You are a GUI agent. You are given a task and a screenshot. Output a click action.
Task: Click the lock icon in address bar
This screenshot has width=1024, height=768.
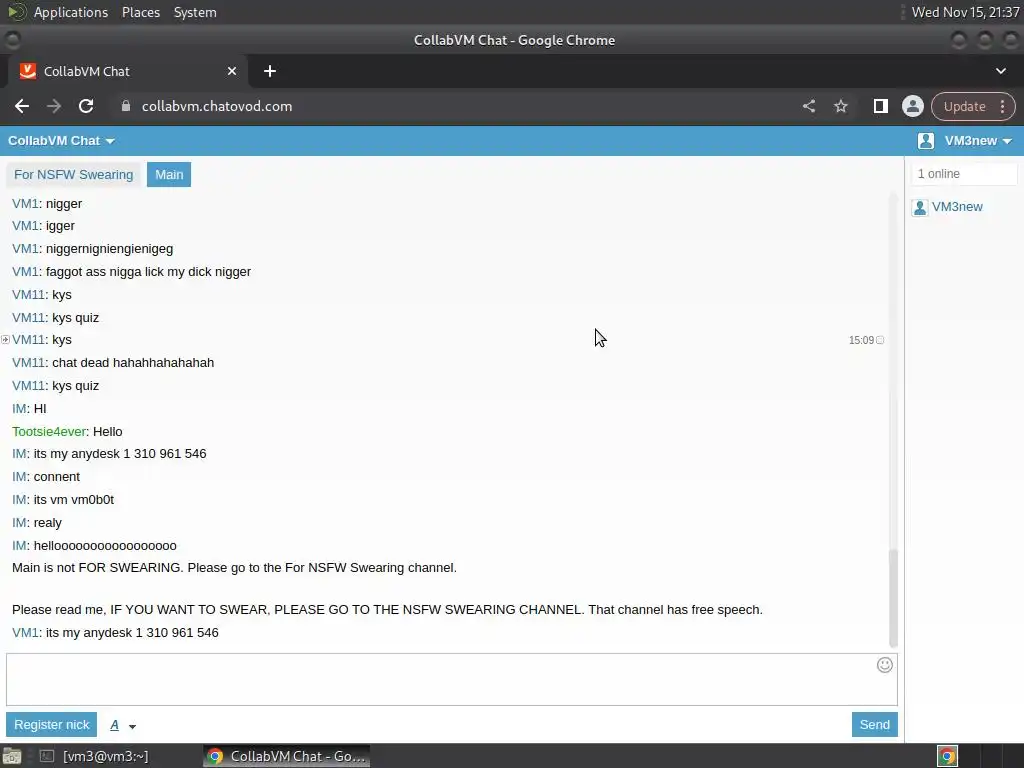click(126, 106)
